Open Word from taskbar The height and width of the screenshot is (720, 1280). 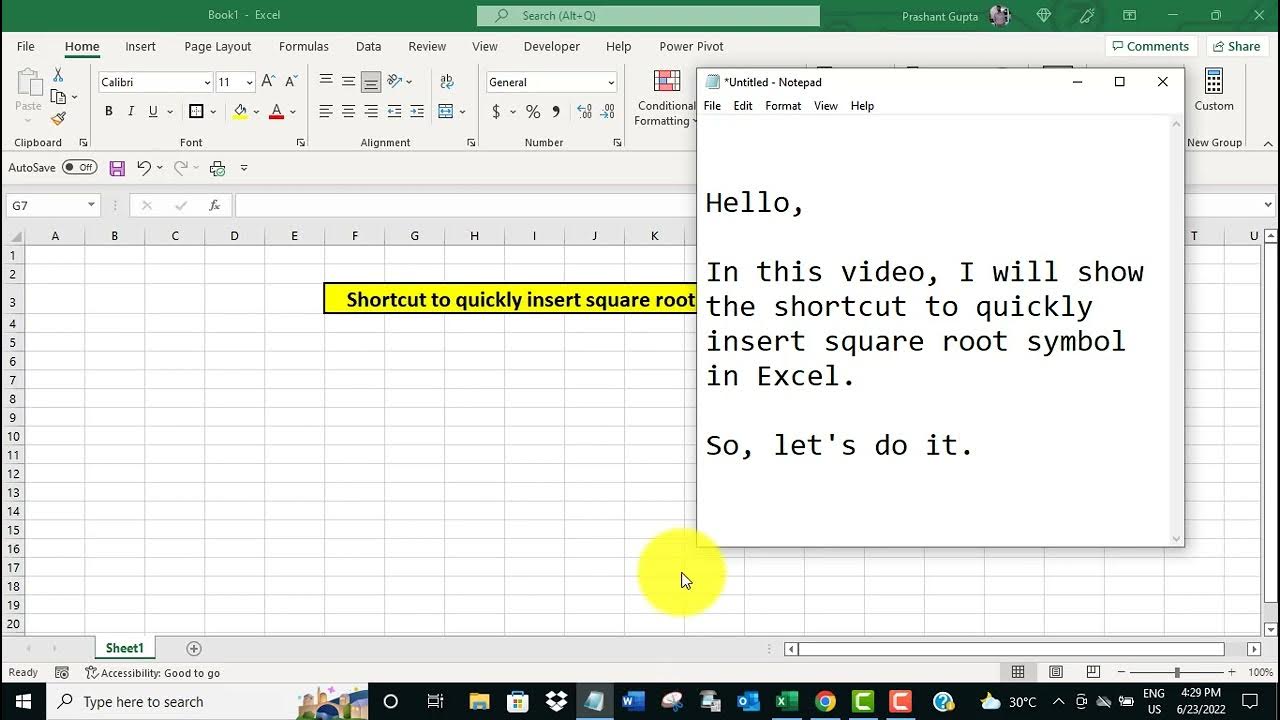tap(633, 701)
